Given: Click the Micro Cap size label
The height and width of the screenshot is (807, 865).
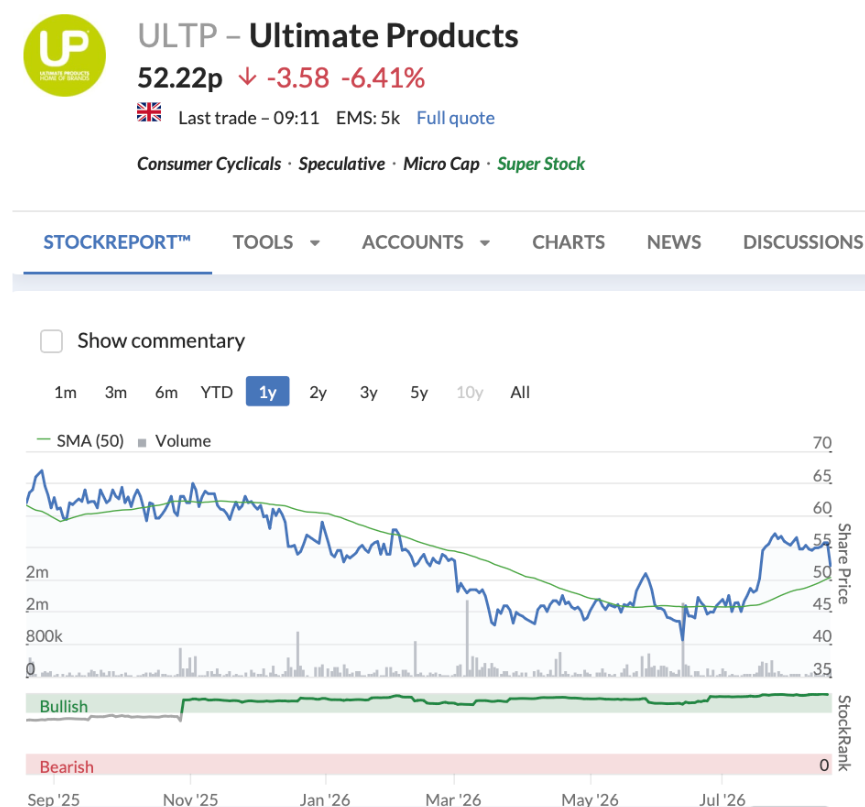Looking at the screenshot, I should point(441,164).
